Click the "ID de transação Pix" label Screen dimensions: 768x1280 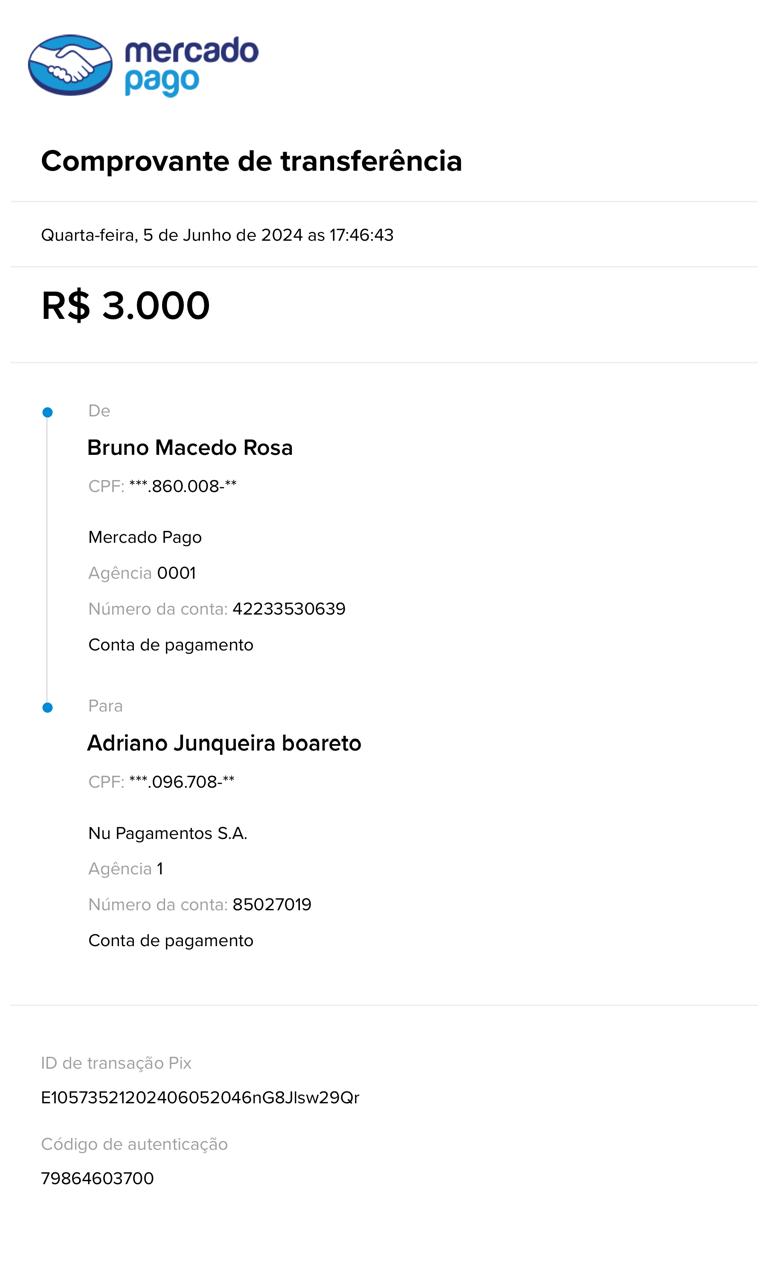(x=116, y=1063)
